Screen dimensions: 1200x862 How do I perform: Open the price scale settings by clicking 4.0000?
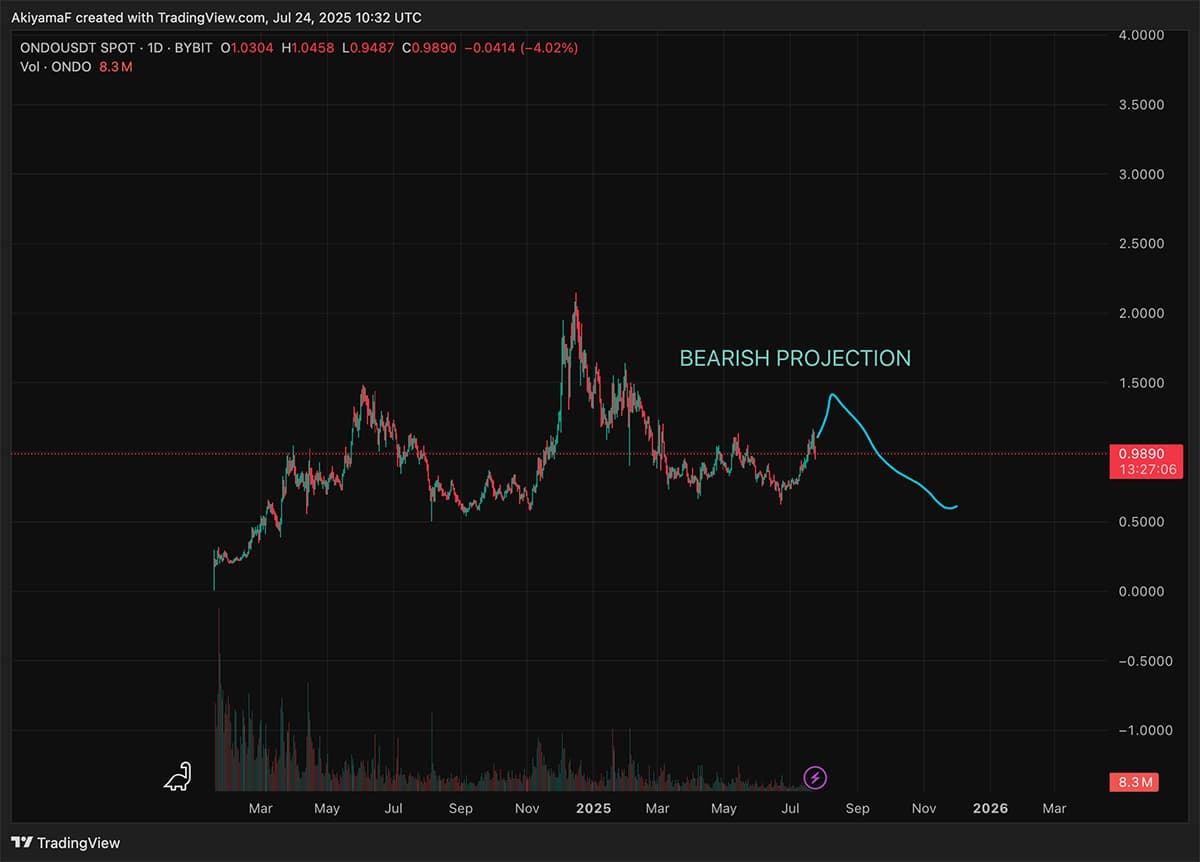tap(1140, 35)
